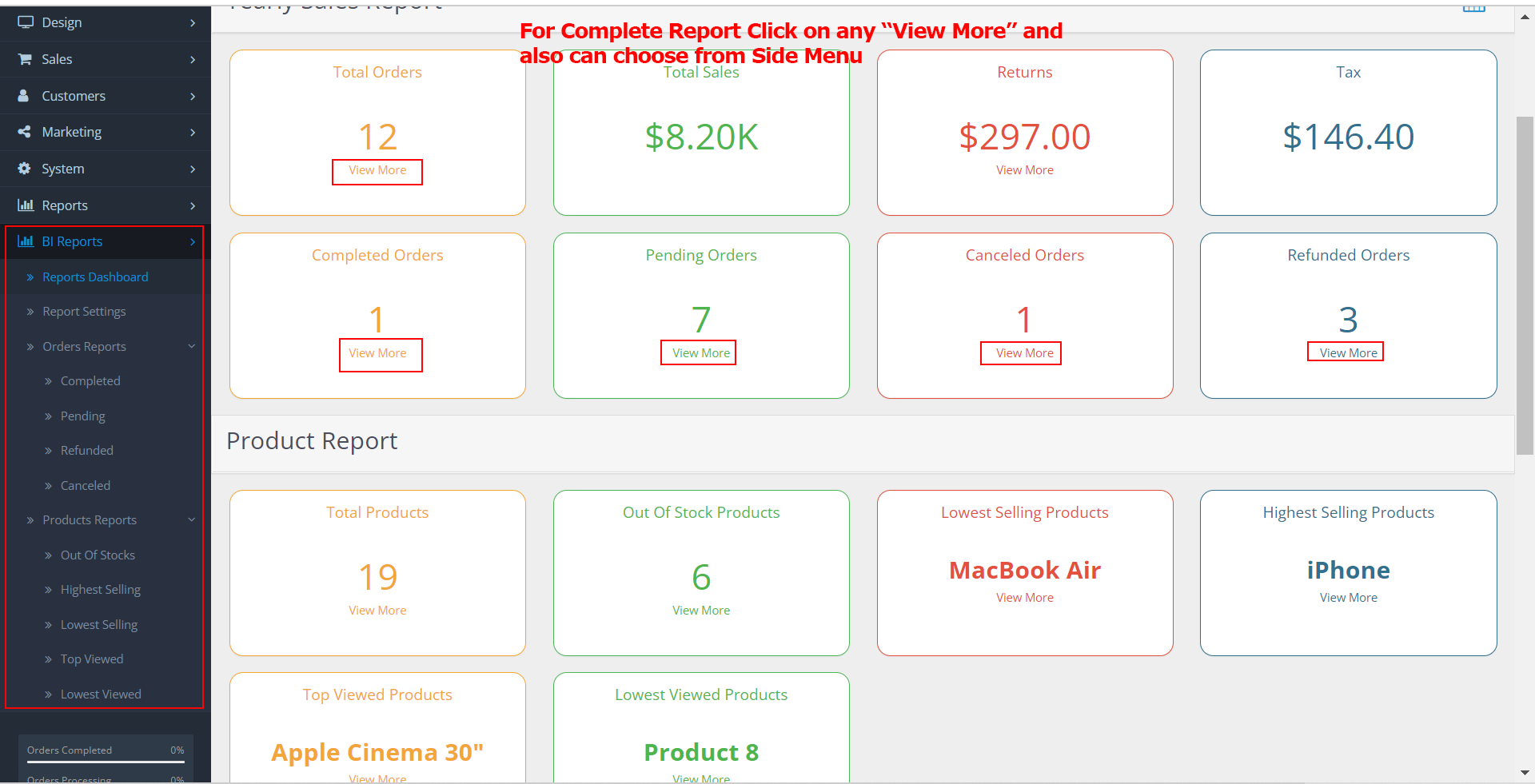Click the Product Report heading
1535x784 pixels.
point(312,441)
